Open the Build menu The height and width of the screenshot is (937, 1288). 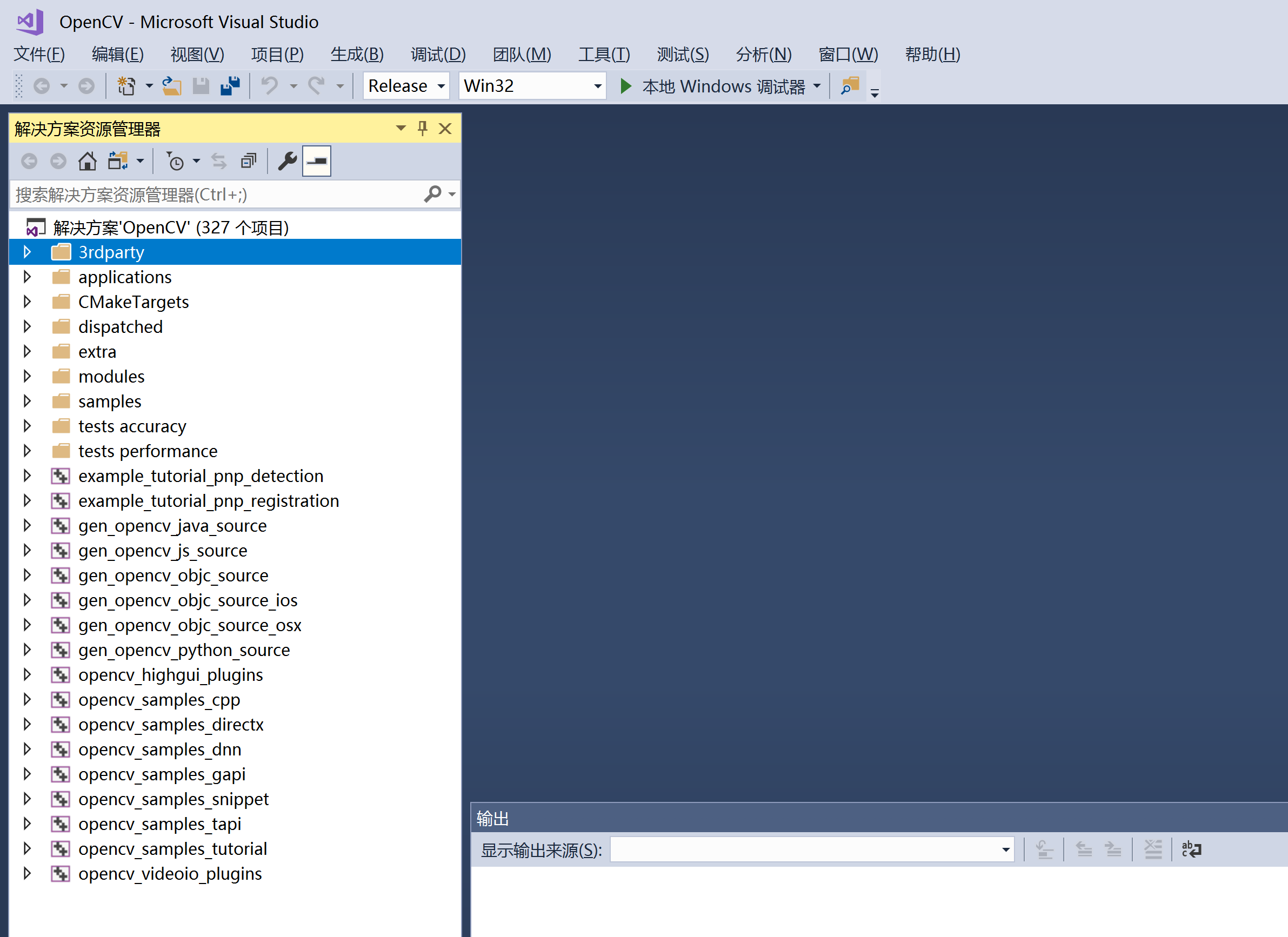coord(357,55)
